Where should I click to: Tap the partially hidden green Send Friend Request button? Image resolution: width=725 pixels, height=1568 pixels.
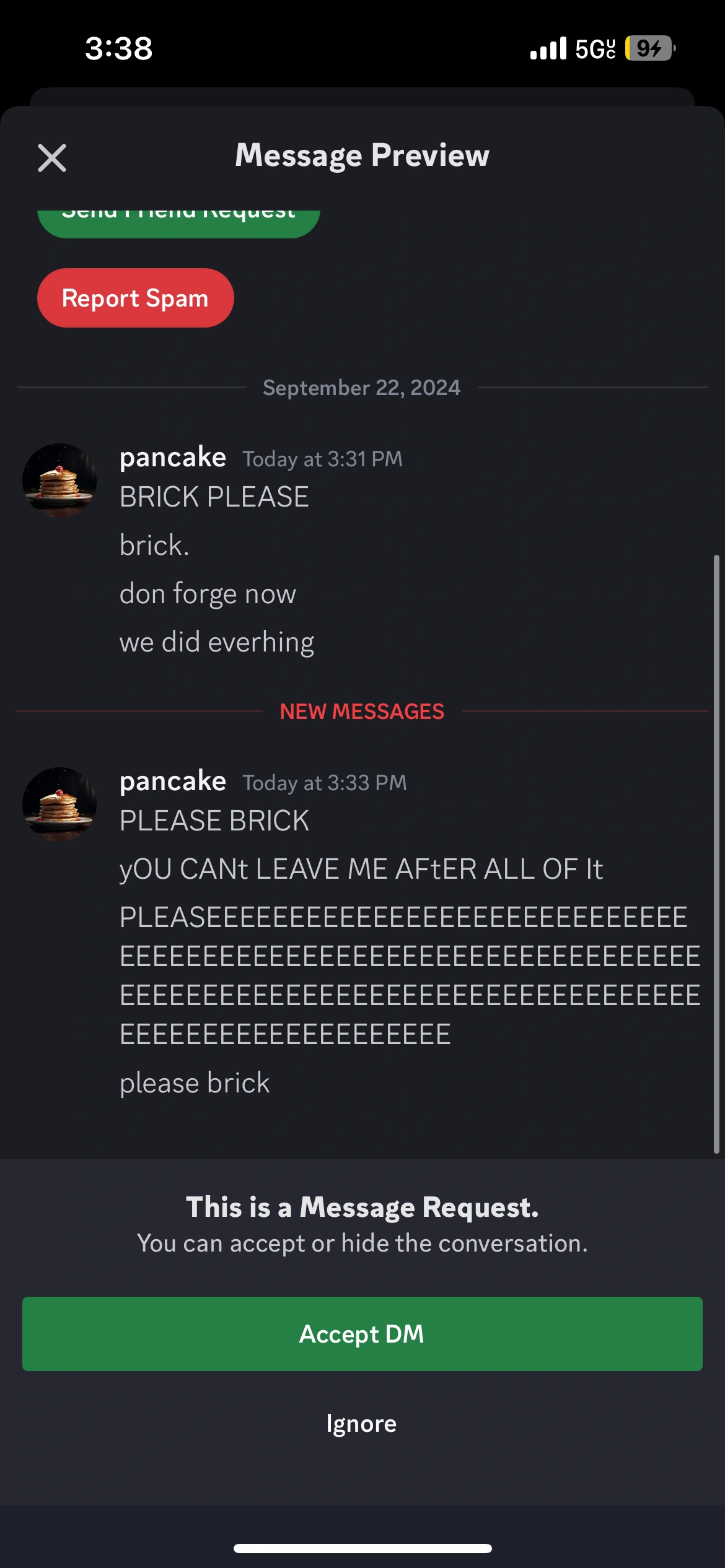(x=178, y=220)
